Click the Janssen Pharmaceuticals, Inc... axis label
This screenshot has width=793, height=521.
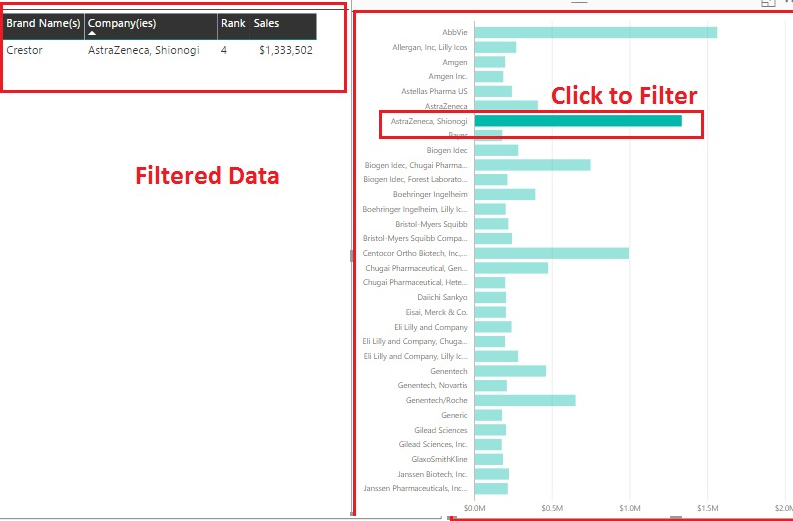tap(415, 489)
